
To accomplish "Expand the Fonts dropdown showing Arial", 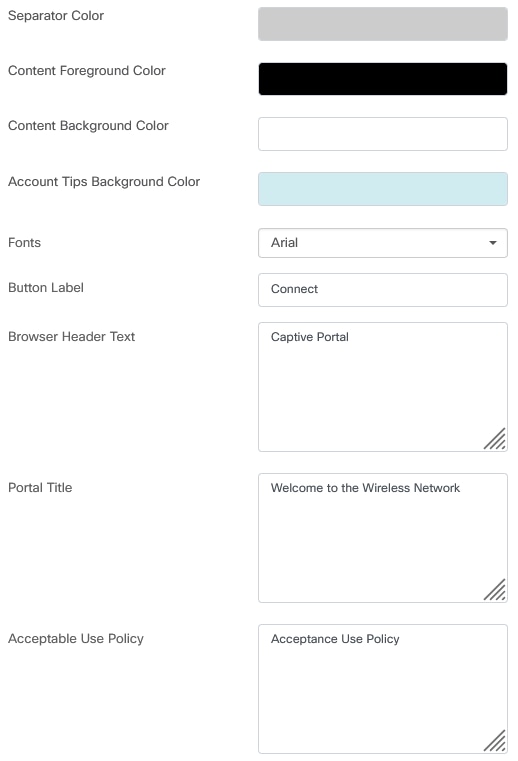I will tap(383, 243).
